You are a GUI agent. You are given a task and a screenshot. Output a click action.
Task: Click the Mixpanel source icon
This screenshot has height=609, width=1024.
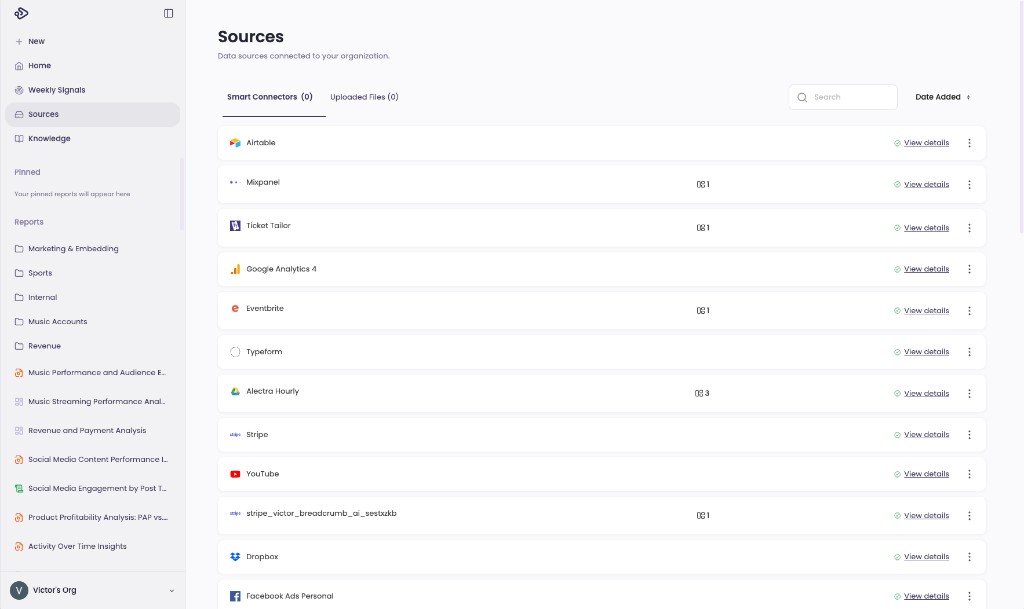[235, 182]
